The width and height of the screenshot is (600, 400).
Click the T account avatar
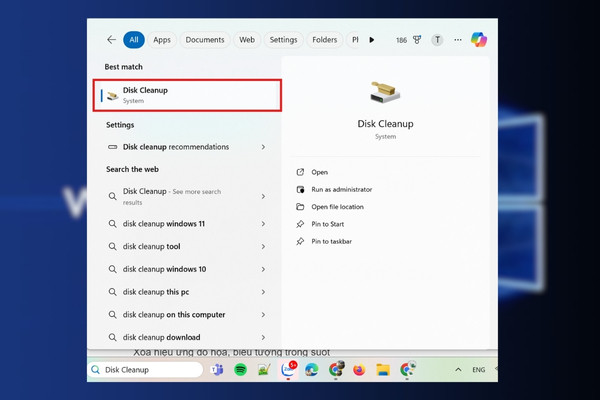coord(437,40)
